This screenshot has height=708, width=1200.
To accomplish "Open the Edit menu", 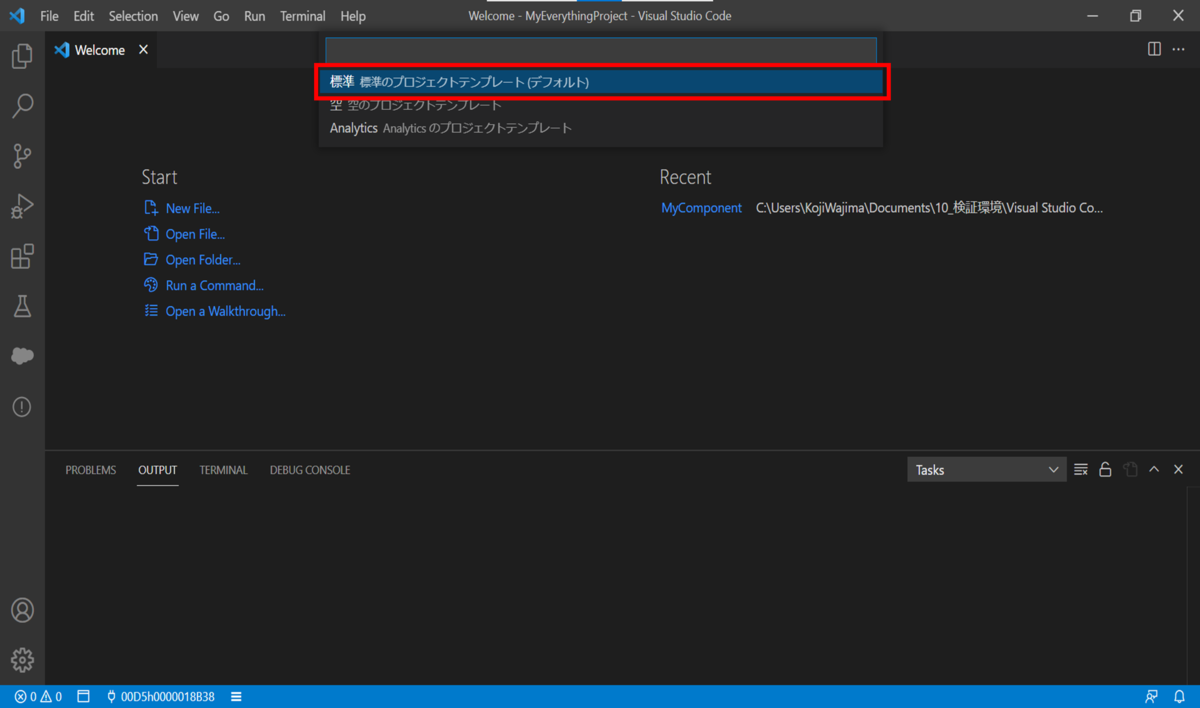I will (84, 16).
